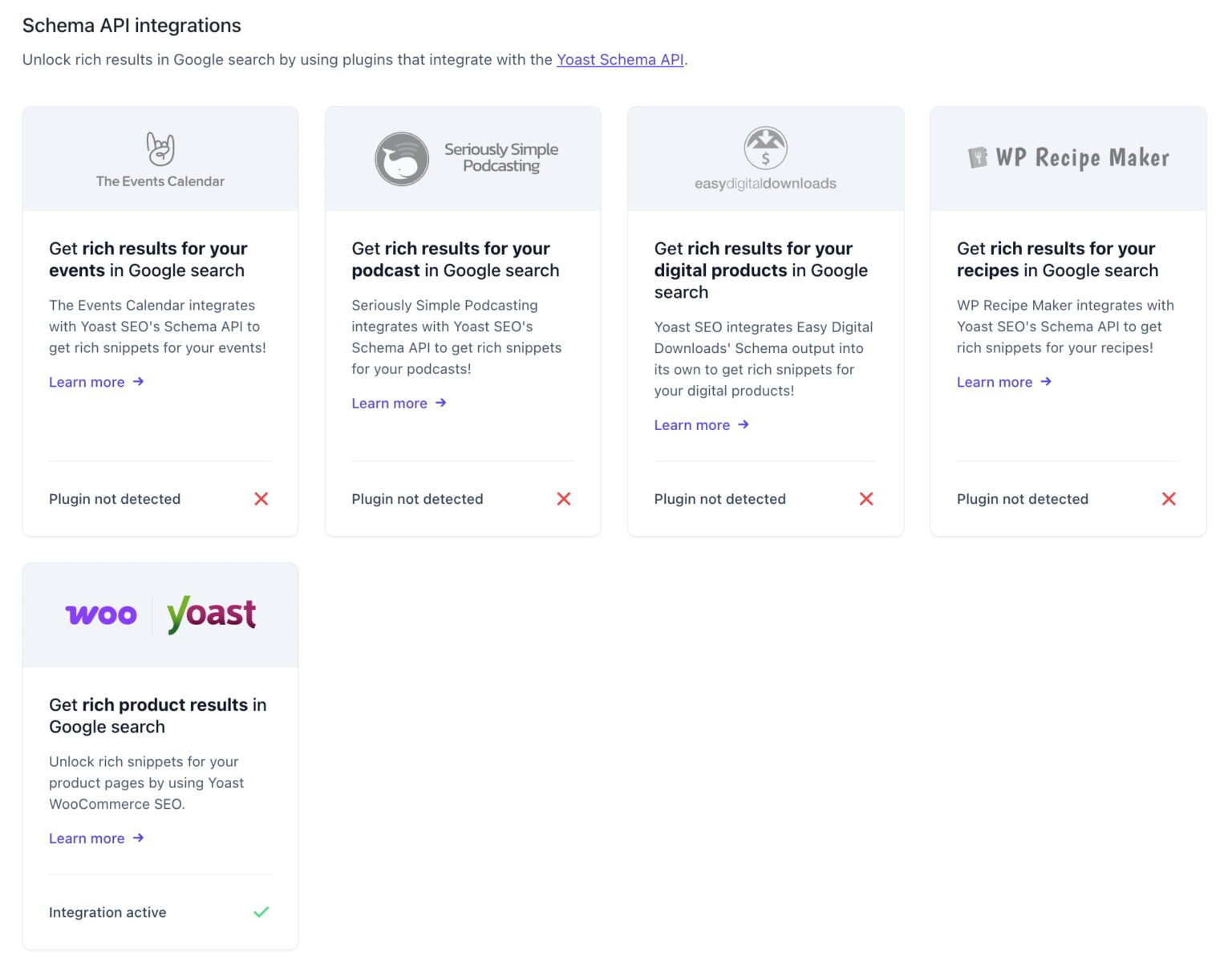Follow Learn more for recipe rich results
1232x966 pixels.
[x=995, y=382]
